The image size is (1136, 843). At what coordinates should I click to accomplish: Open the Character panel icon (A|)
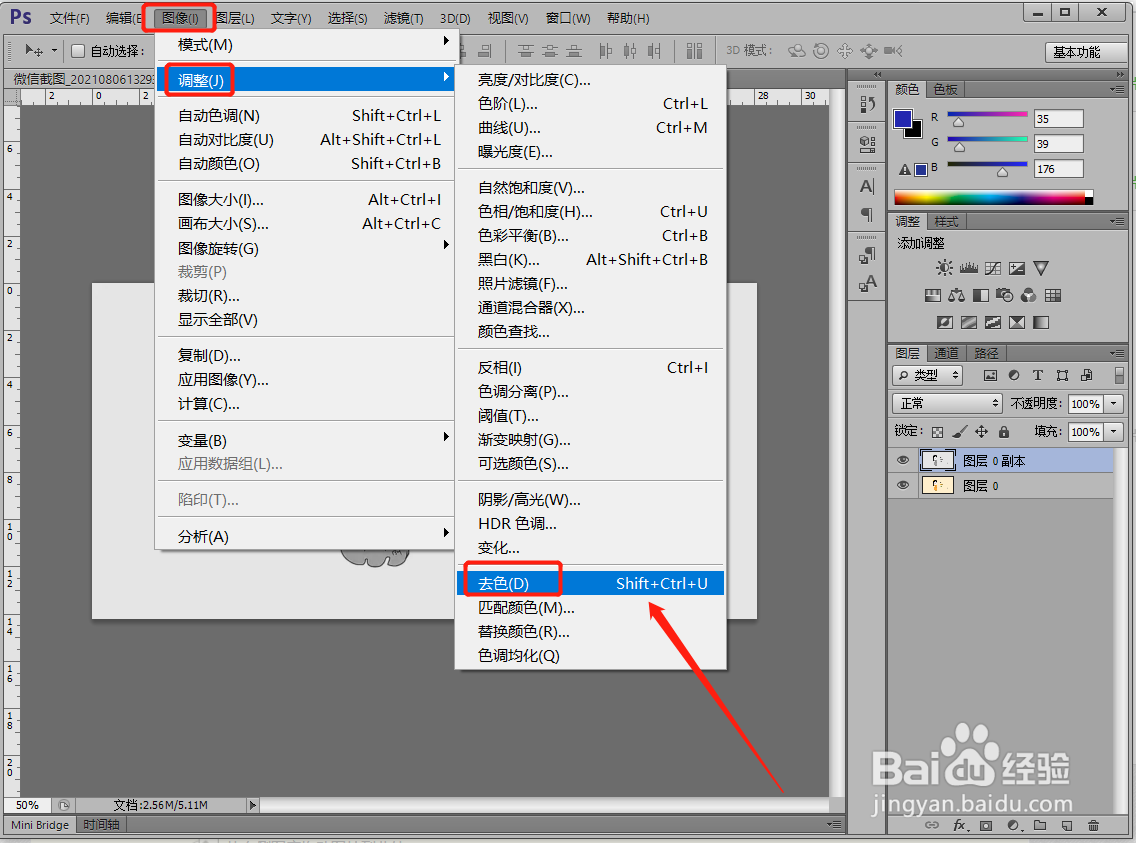point(867,187)
